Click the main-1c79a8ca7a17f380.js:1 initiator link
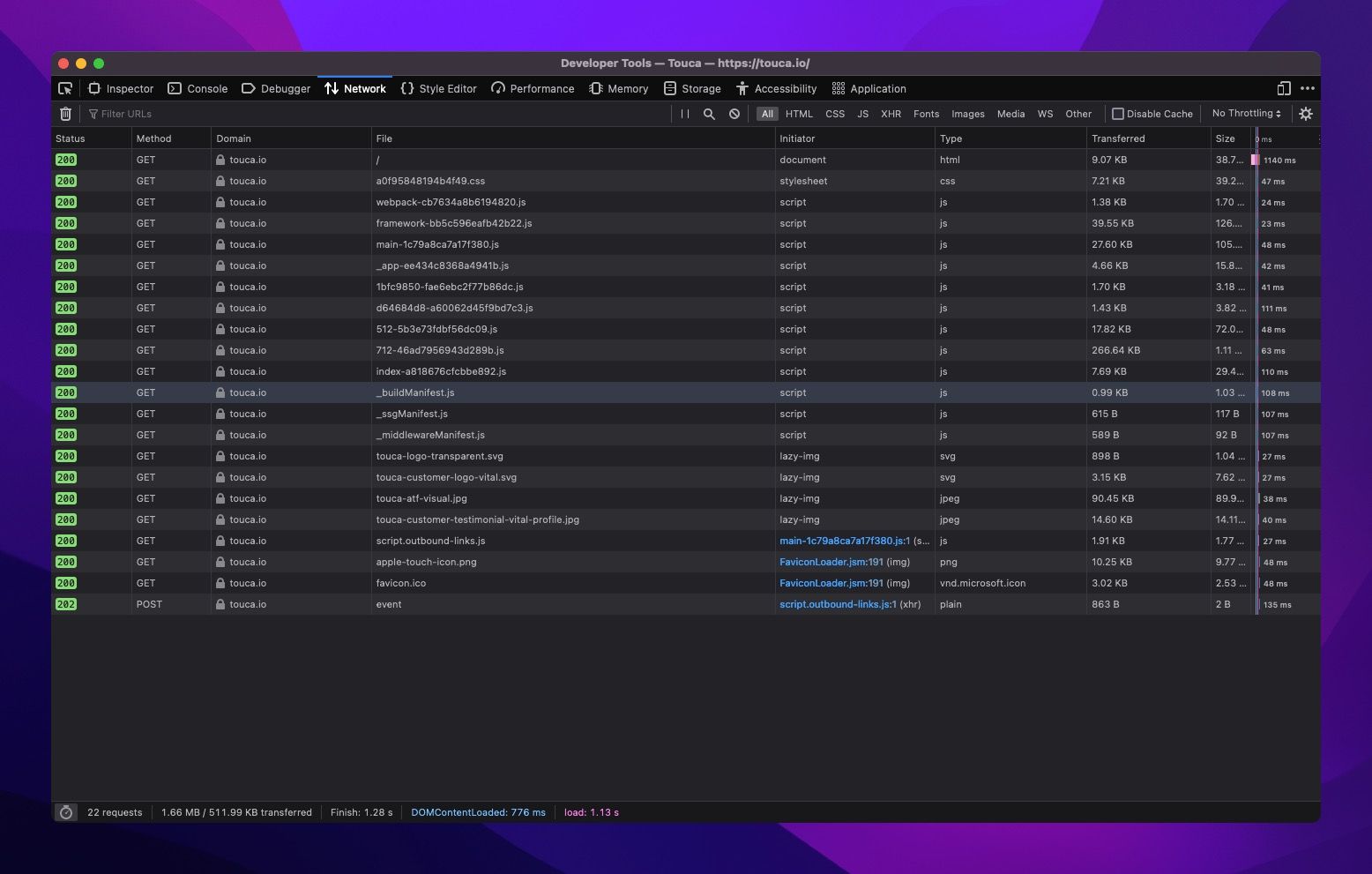Image resolution: width=1372 pixels, height=874 pixels. pos(844,541)
